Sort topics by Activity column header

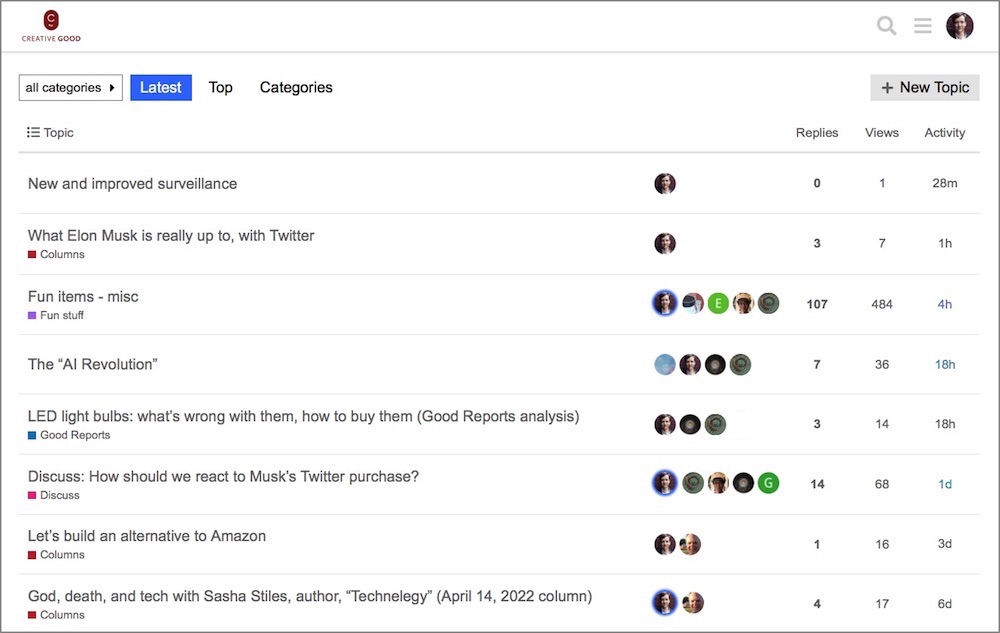click(x=945, y=133)
